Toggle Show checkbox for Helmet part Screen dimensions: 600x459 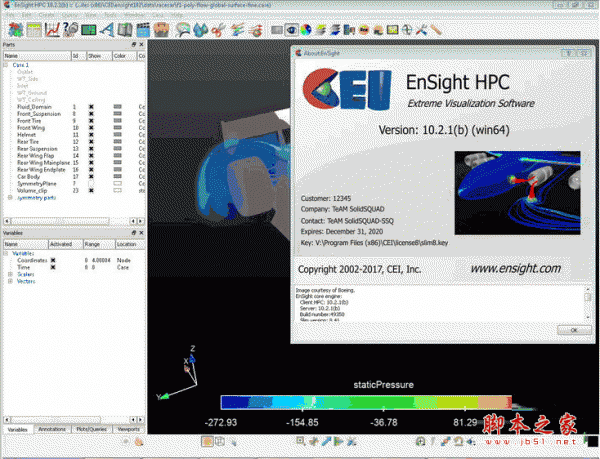(91, 135)
